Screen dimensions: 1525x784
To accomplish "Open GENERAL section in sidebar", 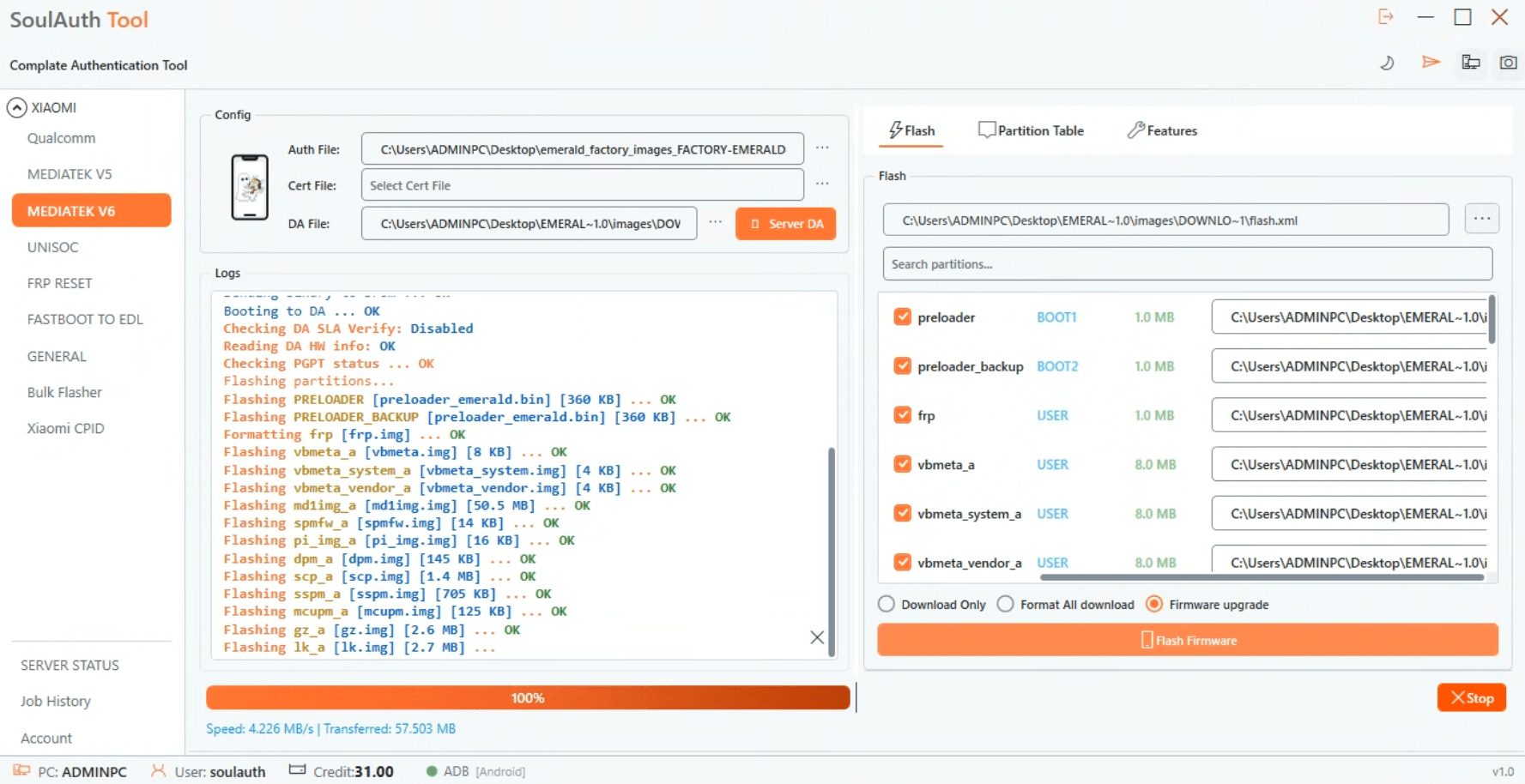I will (x=57, y=356).
